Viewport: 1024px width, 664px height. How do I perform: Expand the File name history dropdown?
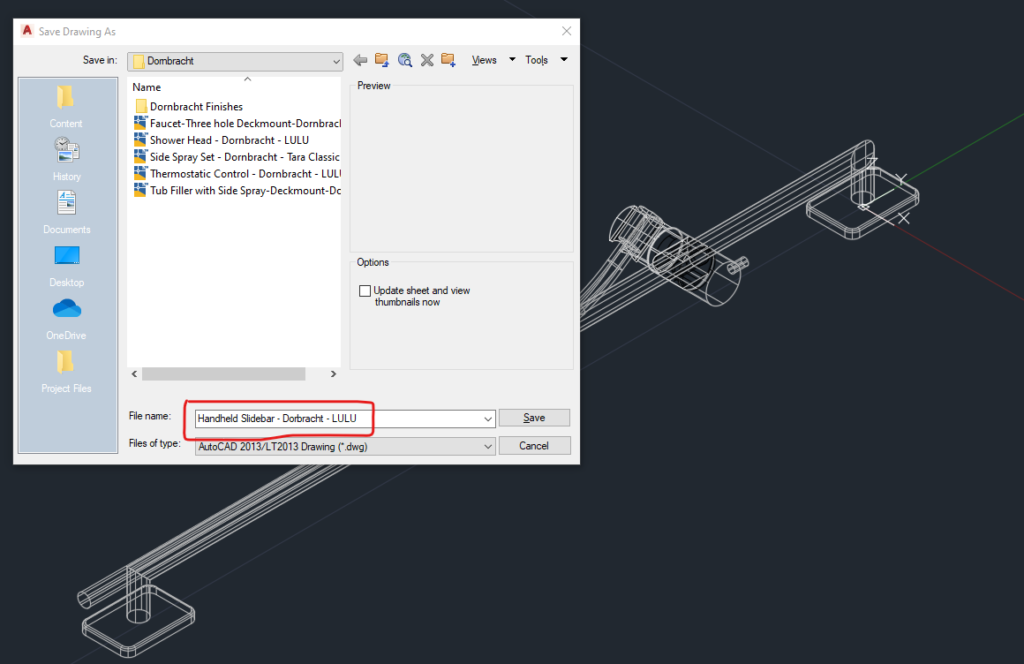click(x=488, y=419)
